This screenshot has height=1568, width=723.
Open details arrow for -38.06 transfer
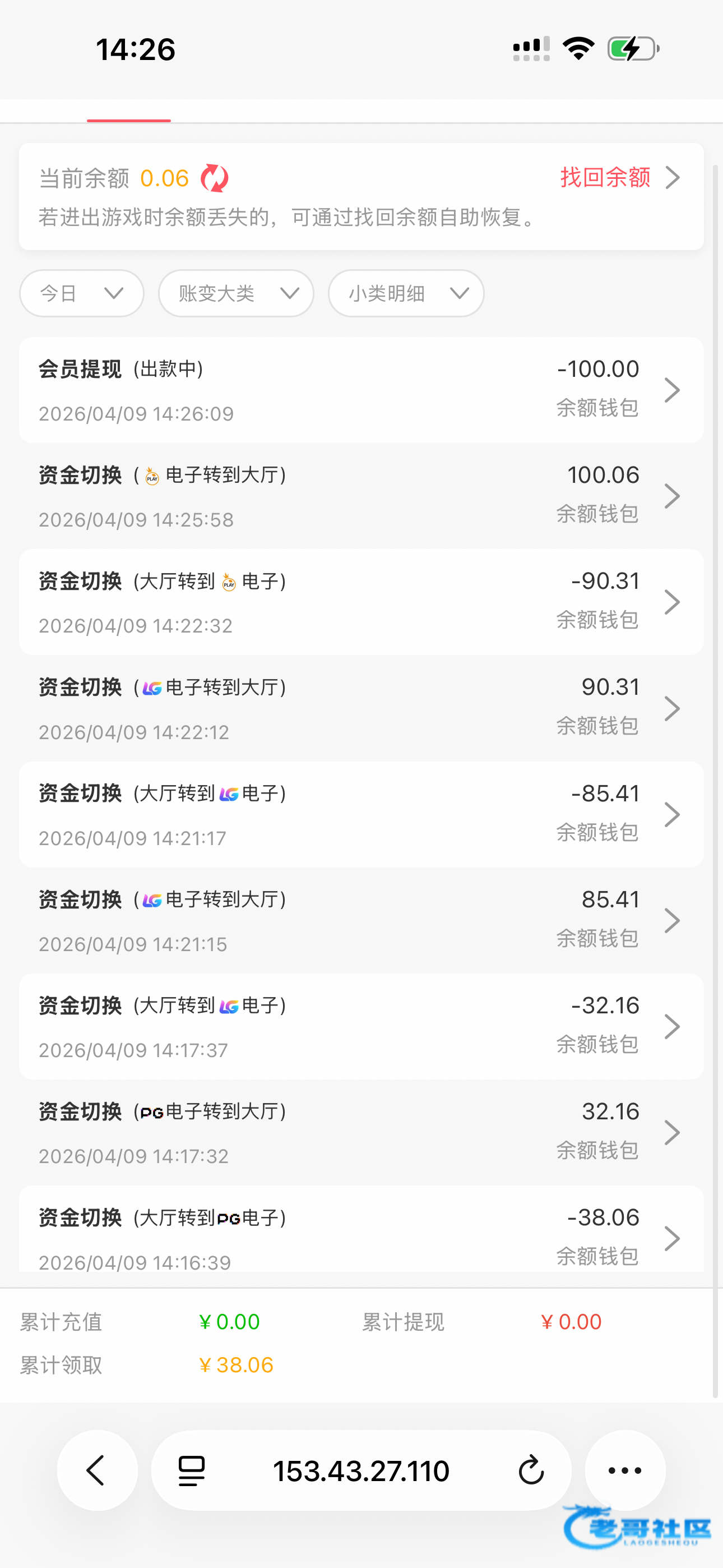click(x=672, y=1238)
